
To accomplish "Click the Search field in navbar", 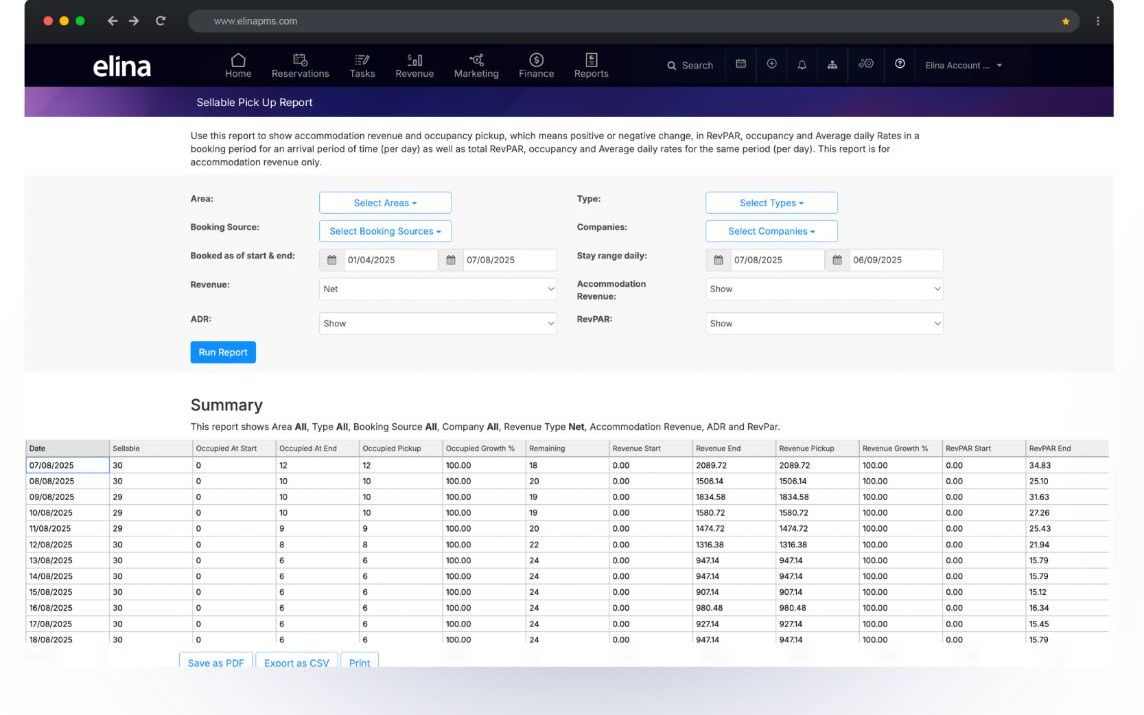I will [690, 66].
